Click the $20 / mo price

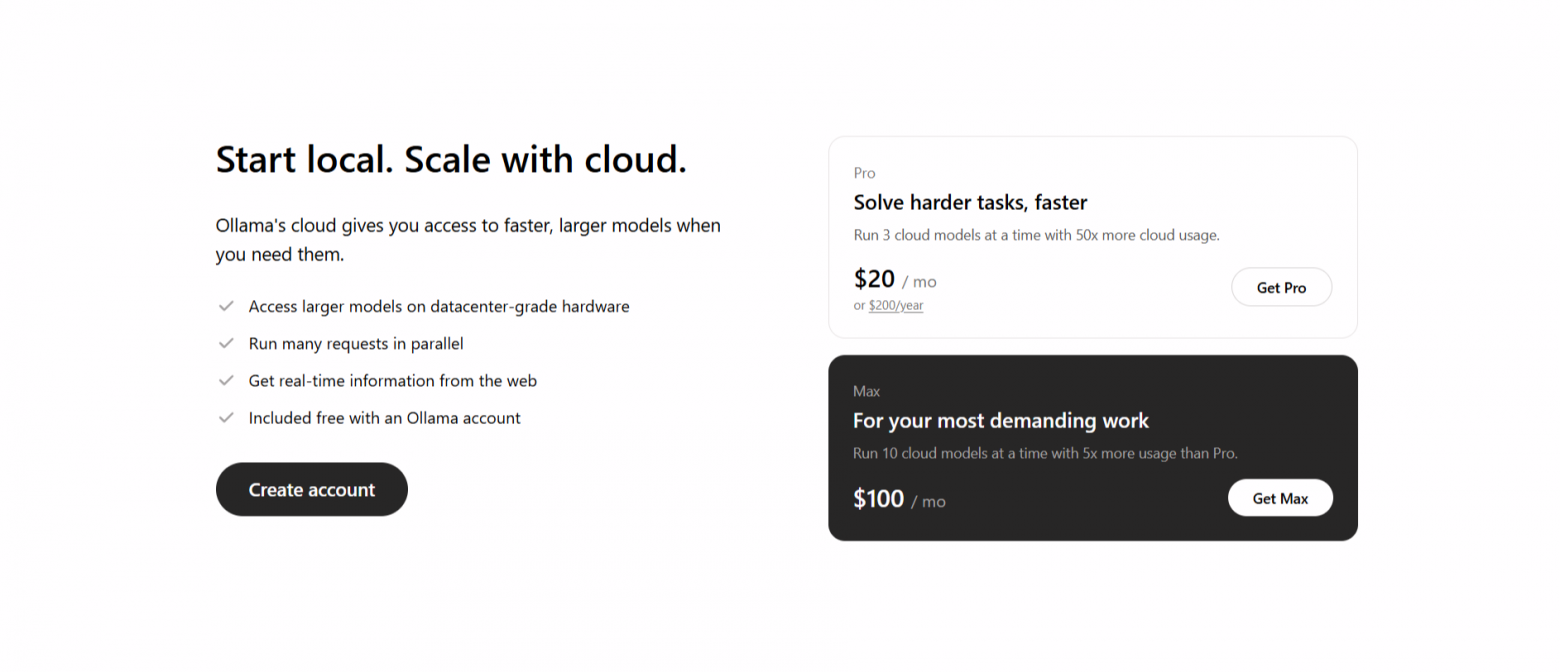(895, 279)
